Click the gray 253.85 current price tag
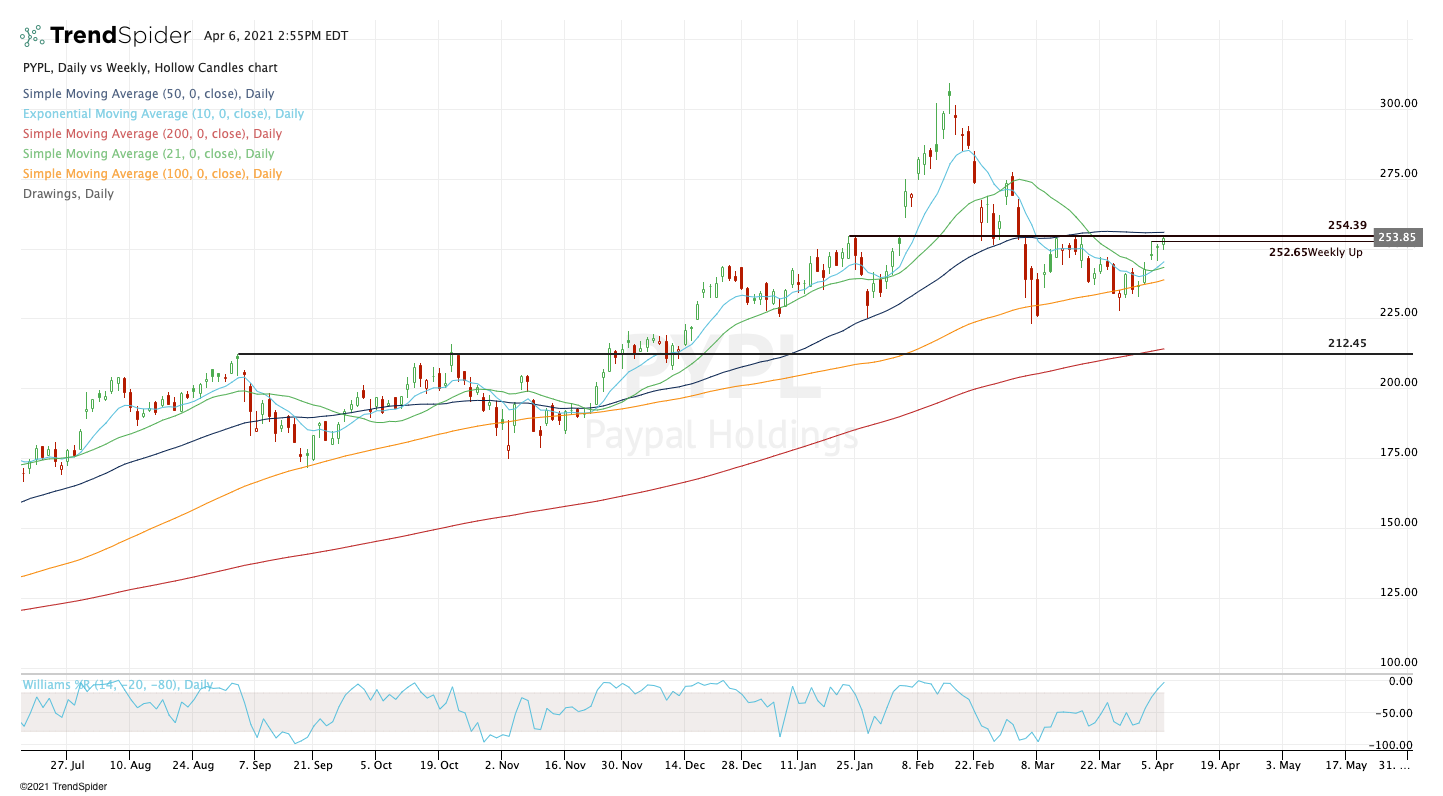Screen dimensions: 1443x796 pyautogui.click(x=1398, y=237)
